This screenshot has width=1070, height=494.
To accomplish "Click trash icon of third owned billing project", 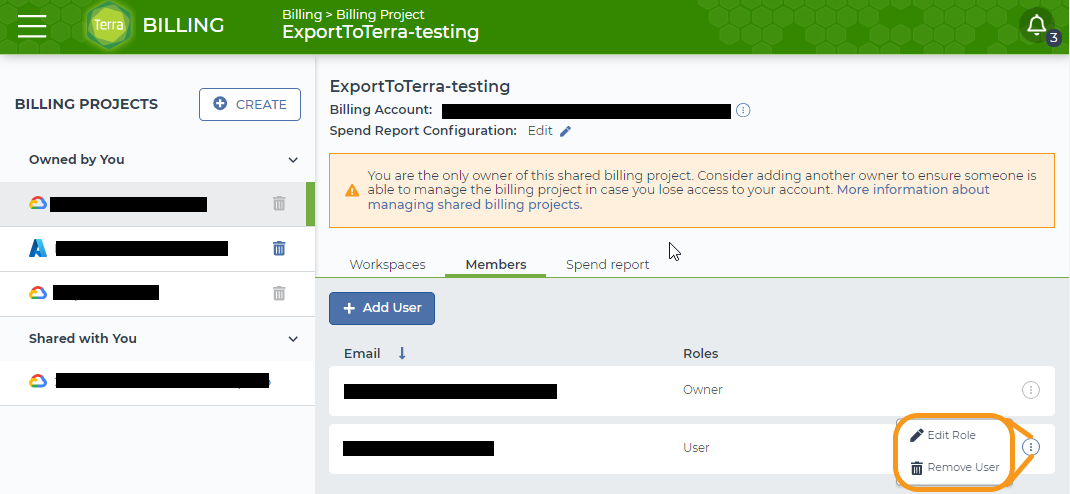I will point(278,293).
